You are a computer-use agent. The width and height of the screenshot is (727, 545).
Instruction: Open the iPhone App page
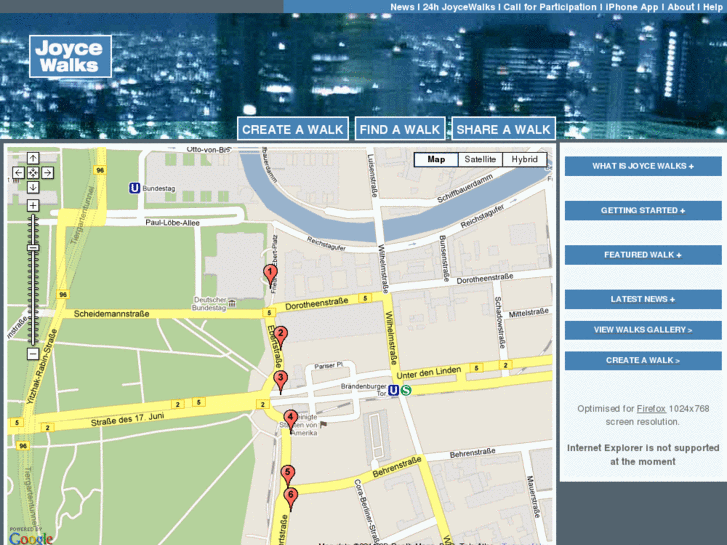click(x=632, y=7)
